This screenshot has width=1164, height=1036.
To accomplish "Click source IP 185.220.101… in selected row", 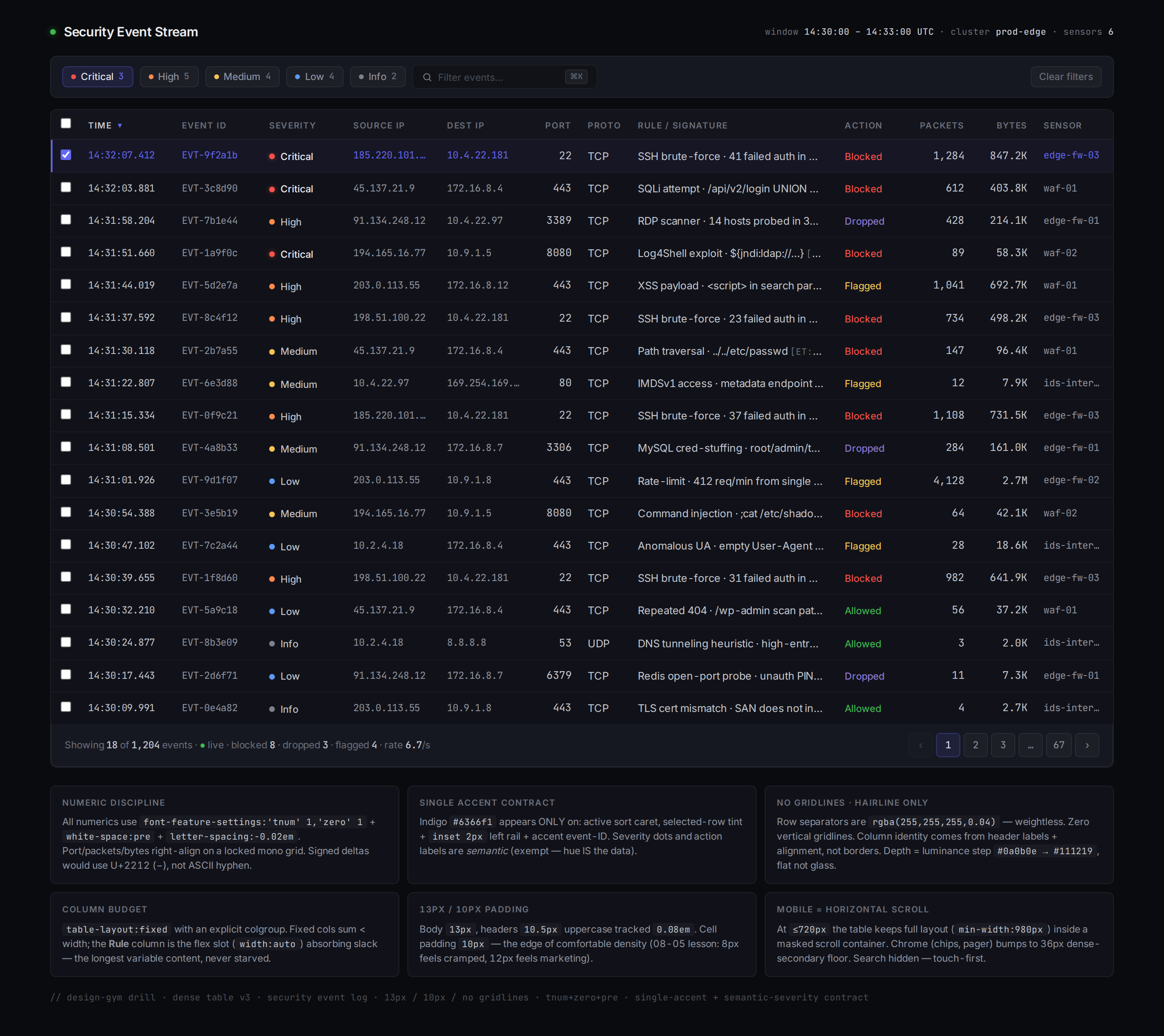I will pyautogui.click(x=389, y=155).
